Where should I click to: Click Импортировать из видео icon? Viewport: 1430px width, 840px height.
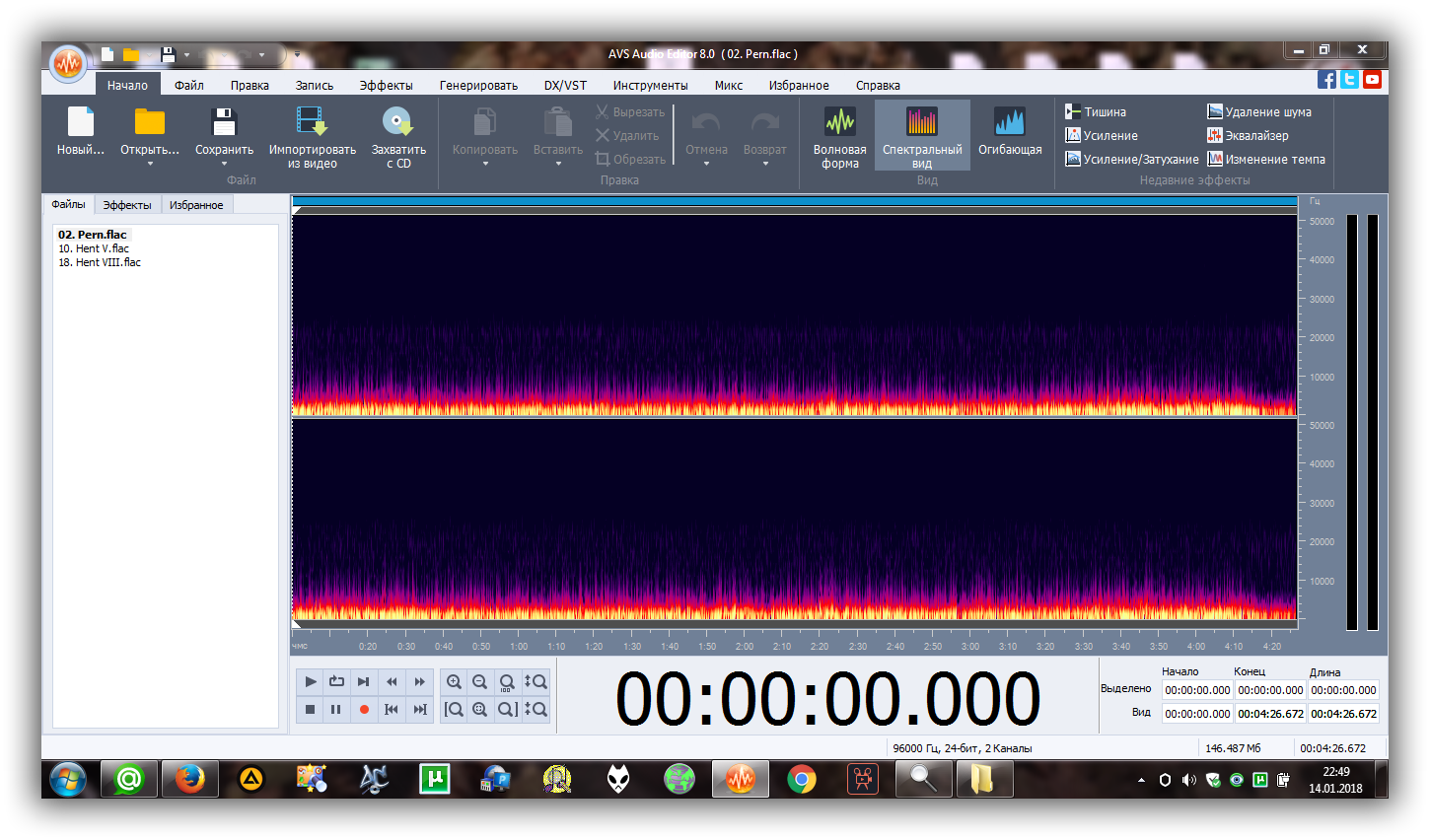coord(312,121)
